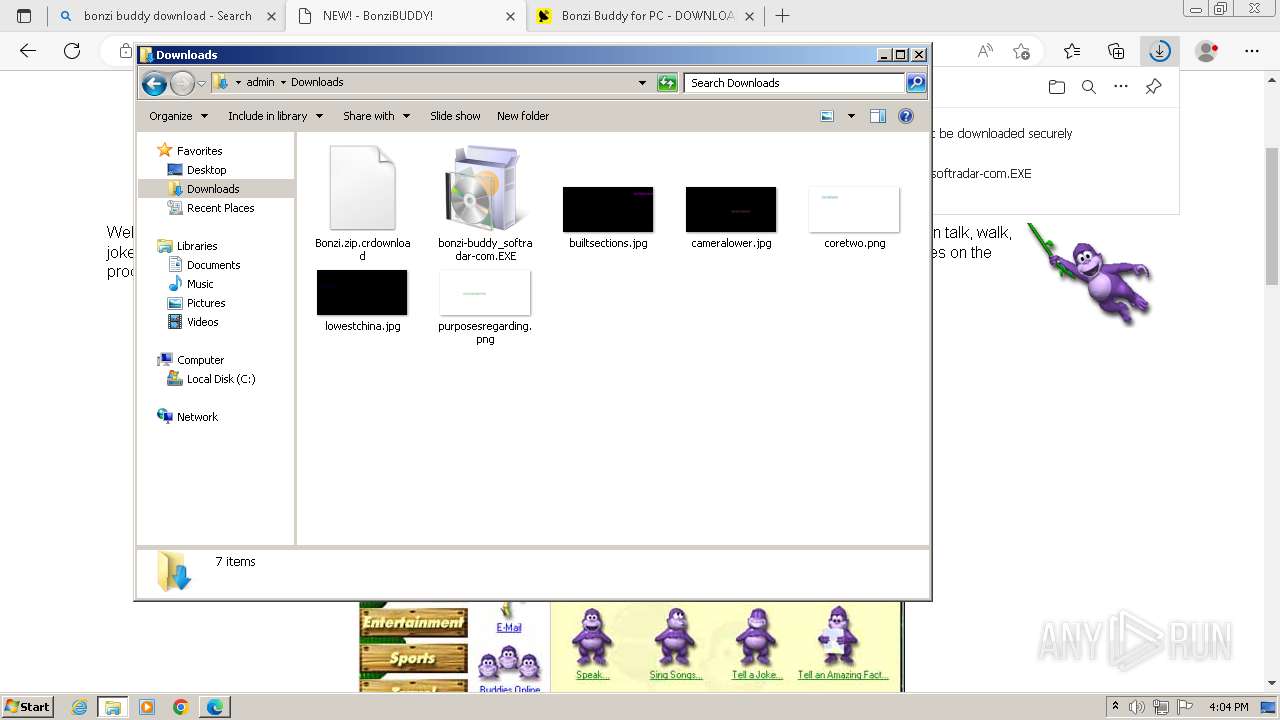
Task: Open the view options dropdown arrow
Action: [851, 116]
